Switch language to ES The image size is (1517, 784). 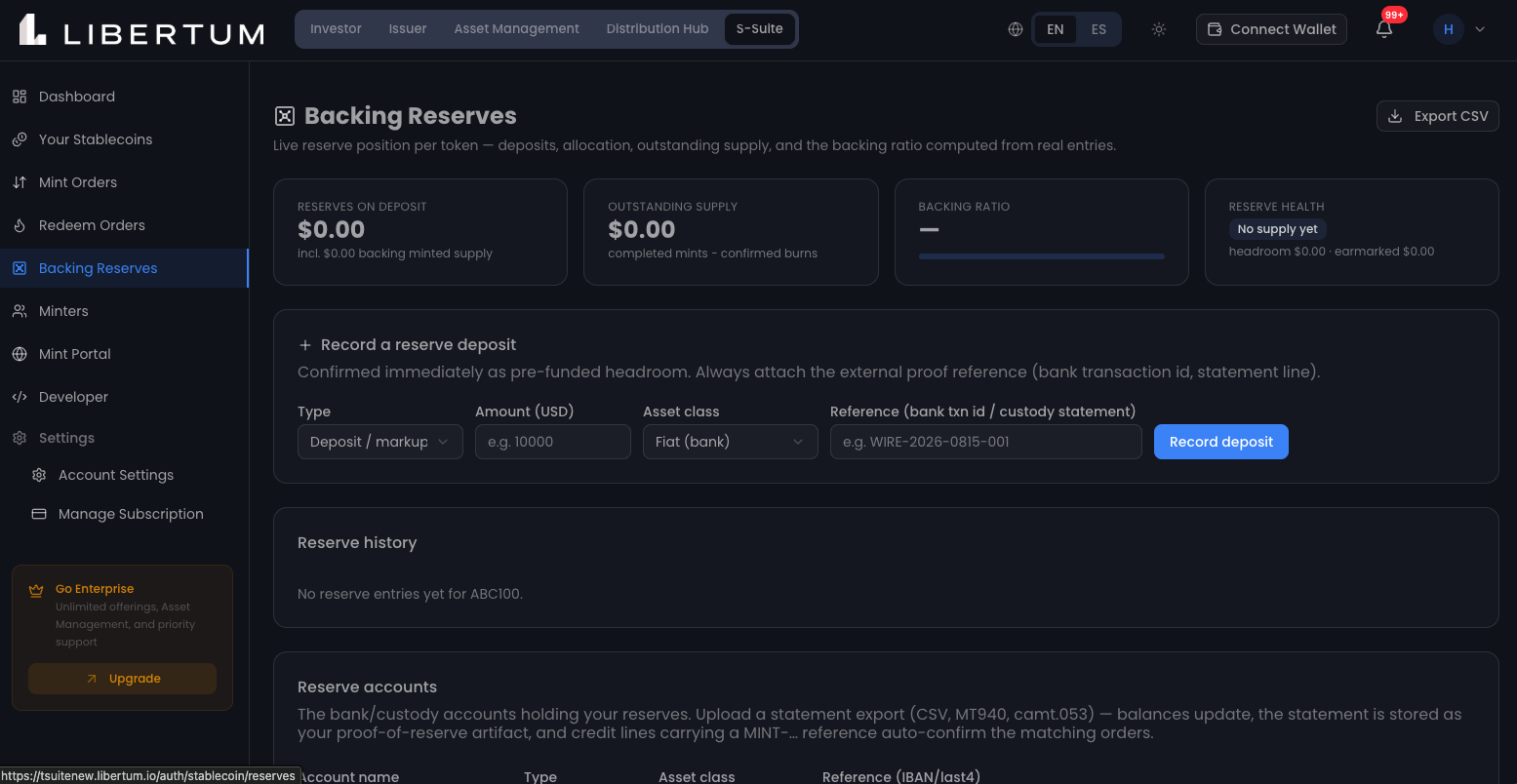point(1098,29)
